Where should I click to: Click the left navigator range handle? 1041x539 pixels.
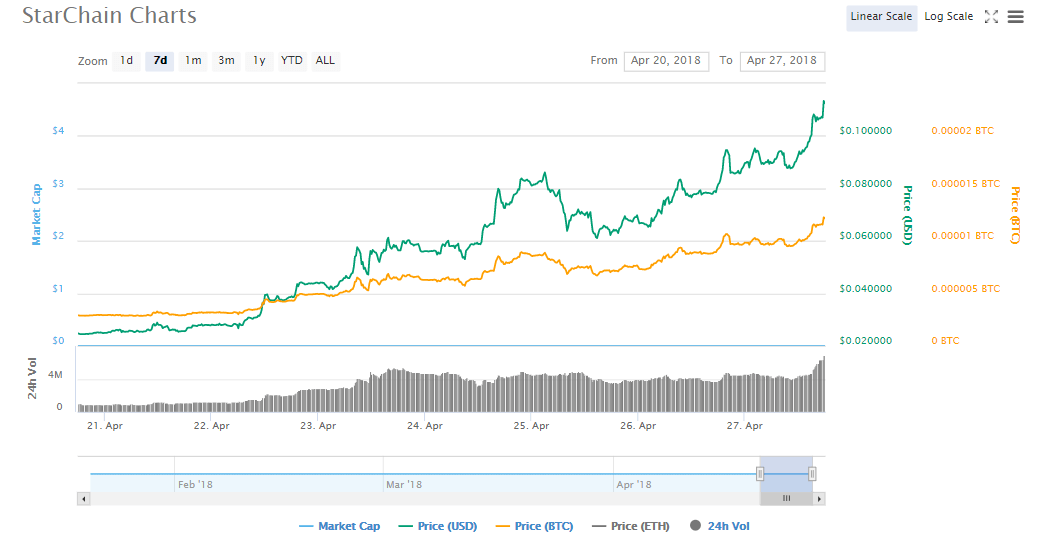(x=760, y=474)
